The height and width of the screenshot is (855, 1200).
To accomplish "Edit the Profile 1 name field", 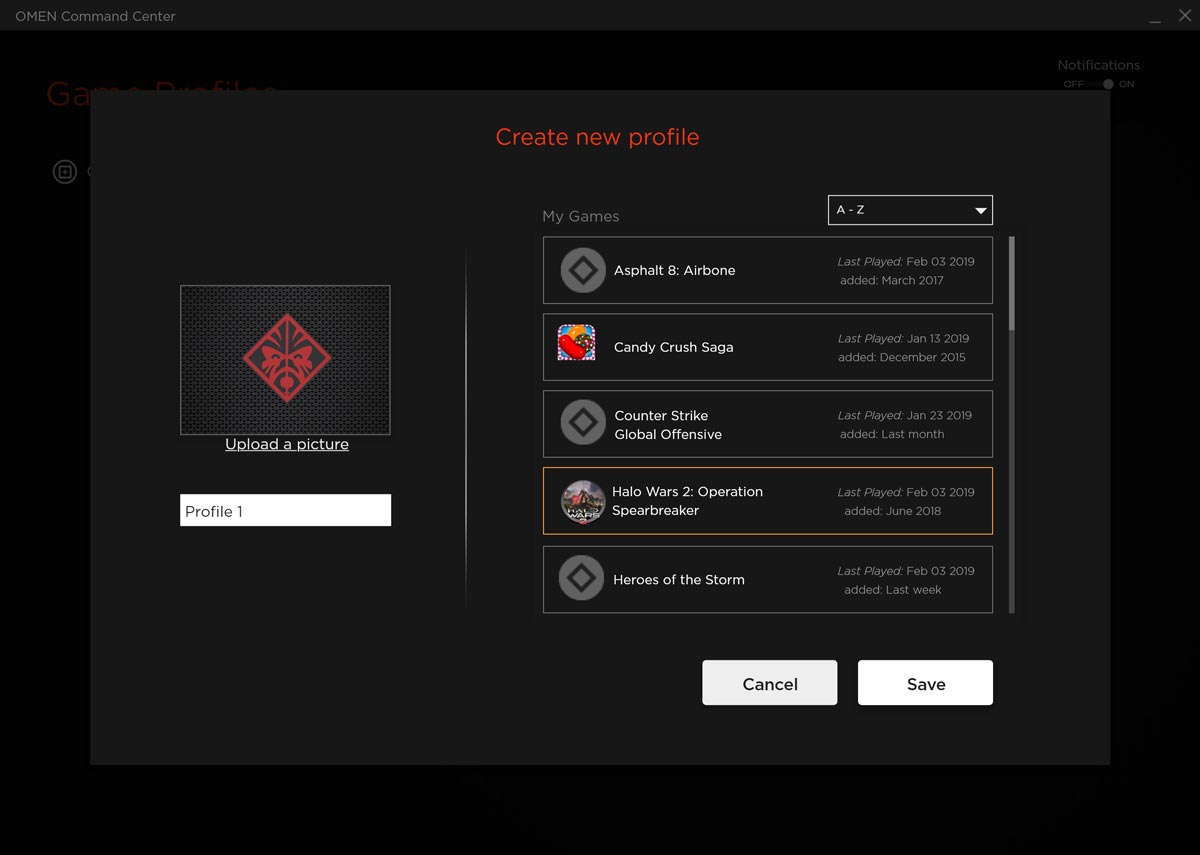I will (x=285, y=510).
